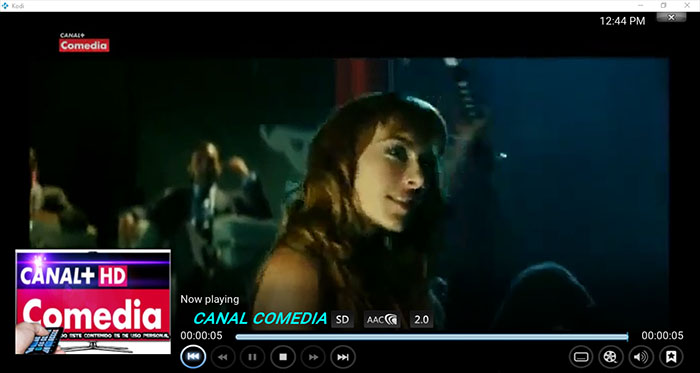Open video settings film reel icon

coord(611,357)
